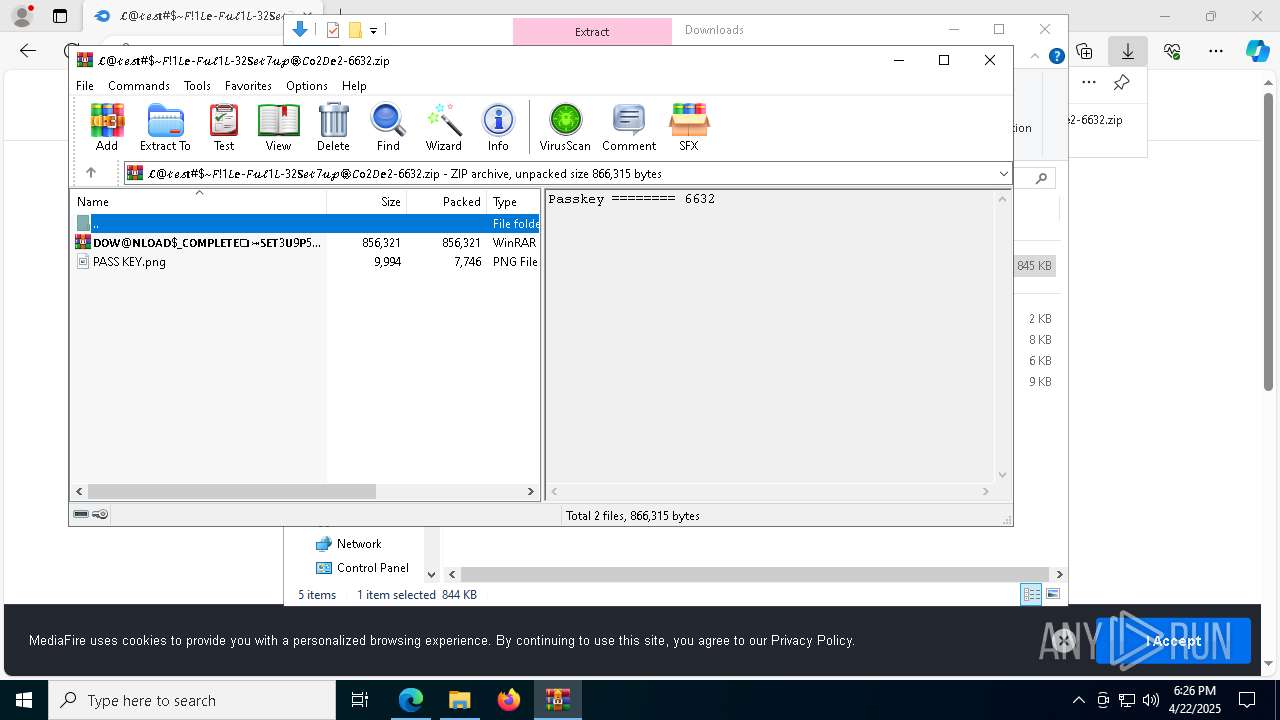Click the new folder icon in Explorer title bar
This screenshot has width=1280, height=720.
click(354, 30)
